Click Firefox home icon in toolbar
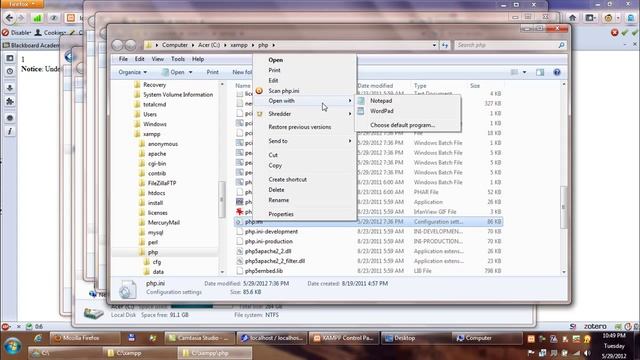Viewport: 640px width, 360px height. [x=572, y=18]
